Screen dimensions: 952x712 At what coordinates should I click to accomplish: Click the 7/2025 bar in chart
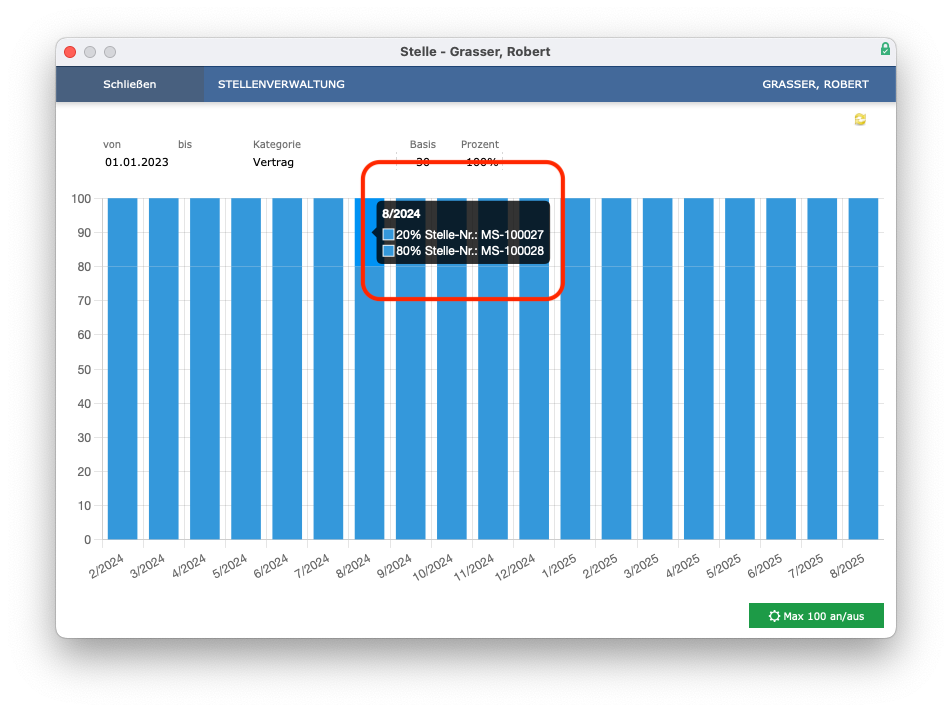tap(822, 368)
